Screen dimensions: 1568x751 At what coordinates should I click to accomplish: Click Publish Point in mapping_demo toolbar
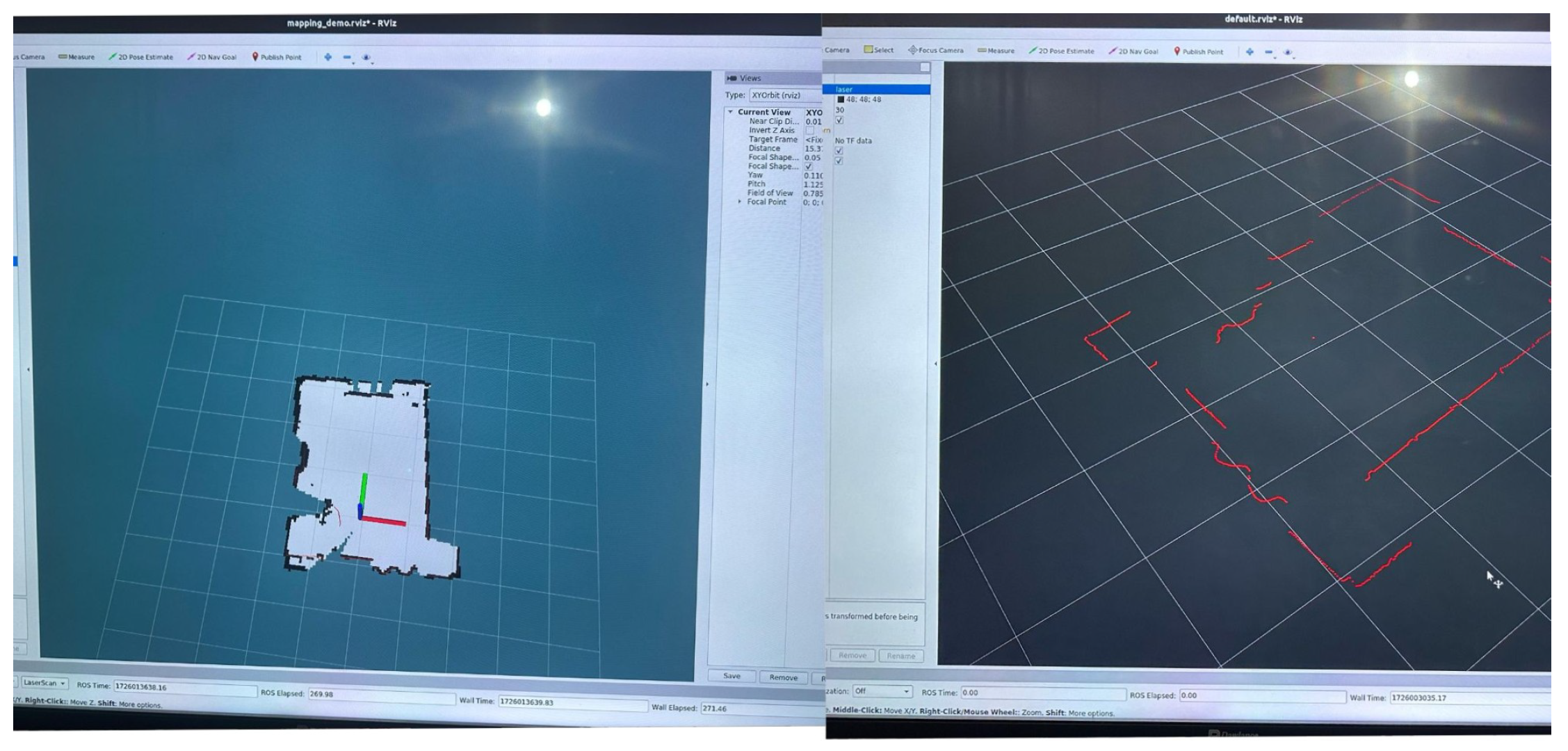tap(277, 57)
